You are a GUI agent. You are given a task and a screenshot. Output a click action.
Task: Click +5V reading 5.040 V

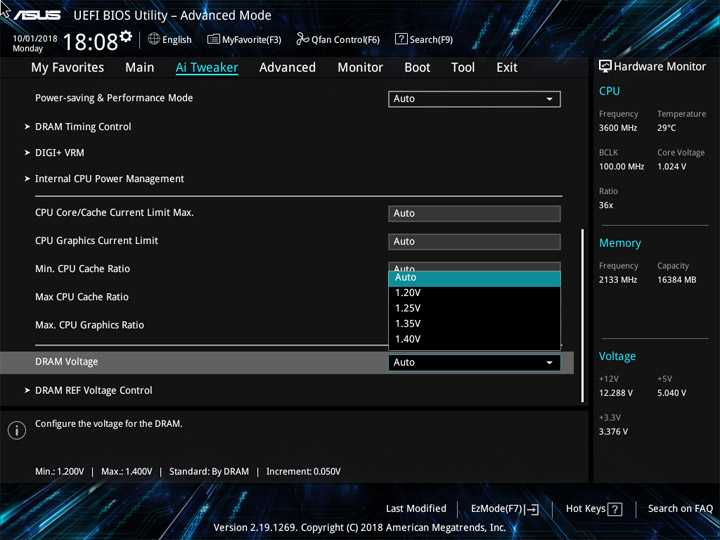[x=672, y=393]
